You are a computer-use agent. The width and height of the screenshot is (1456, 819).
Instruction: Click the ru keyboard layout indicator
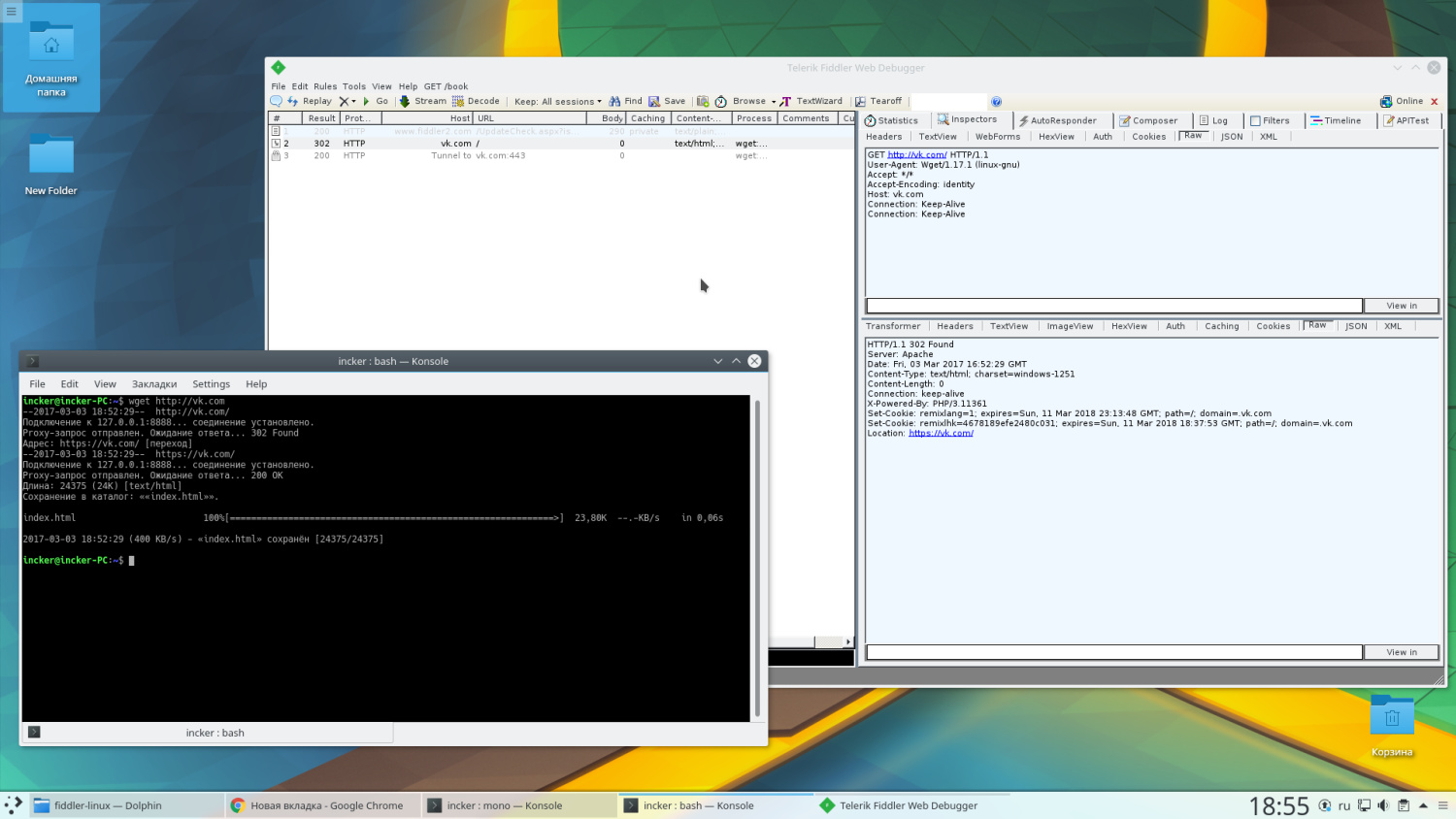(1344, 805)
